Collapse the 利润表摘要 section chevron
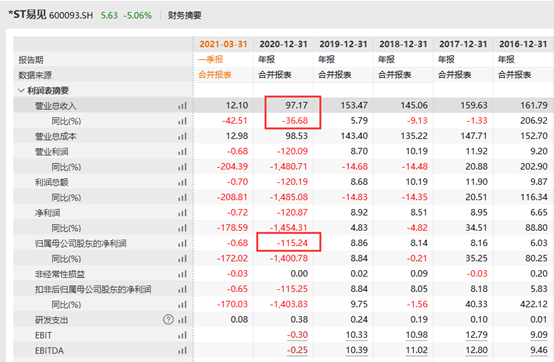The height and width of the screenshot is (362, 554). (21, 90)
